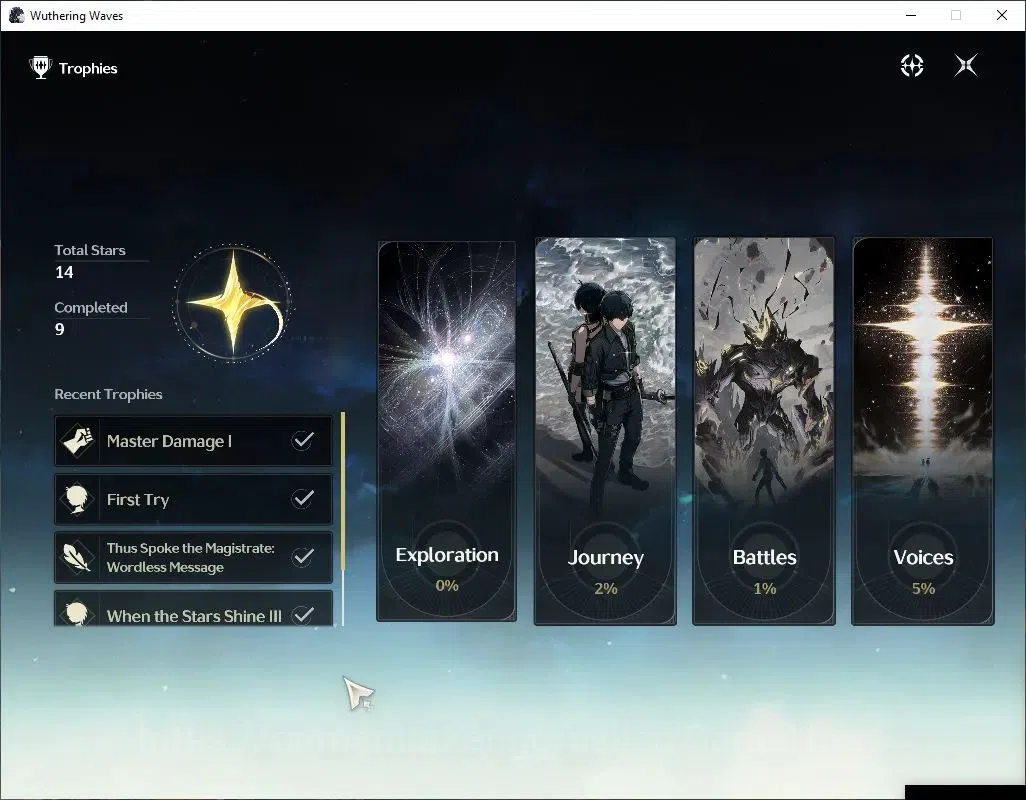
Task: Click the Trophies title text
Action: click(88, 69)
